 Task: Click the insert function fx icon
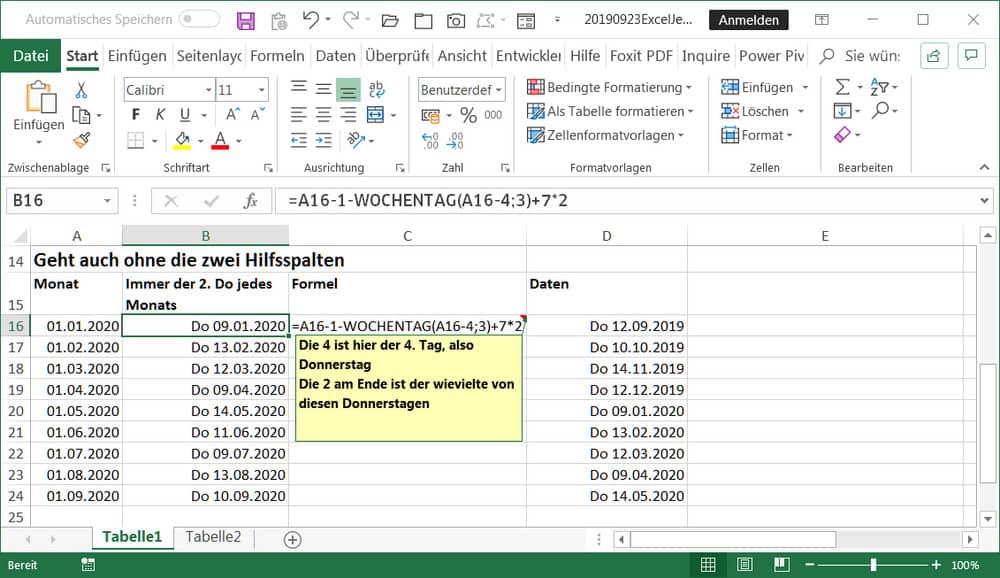(x=251, y=201)
